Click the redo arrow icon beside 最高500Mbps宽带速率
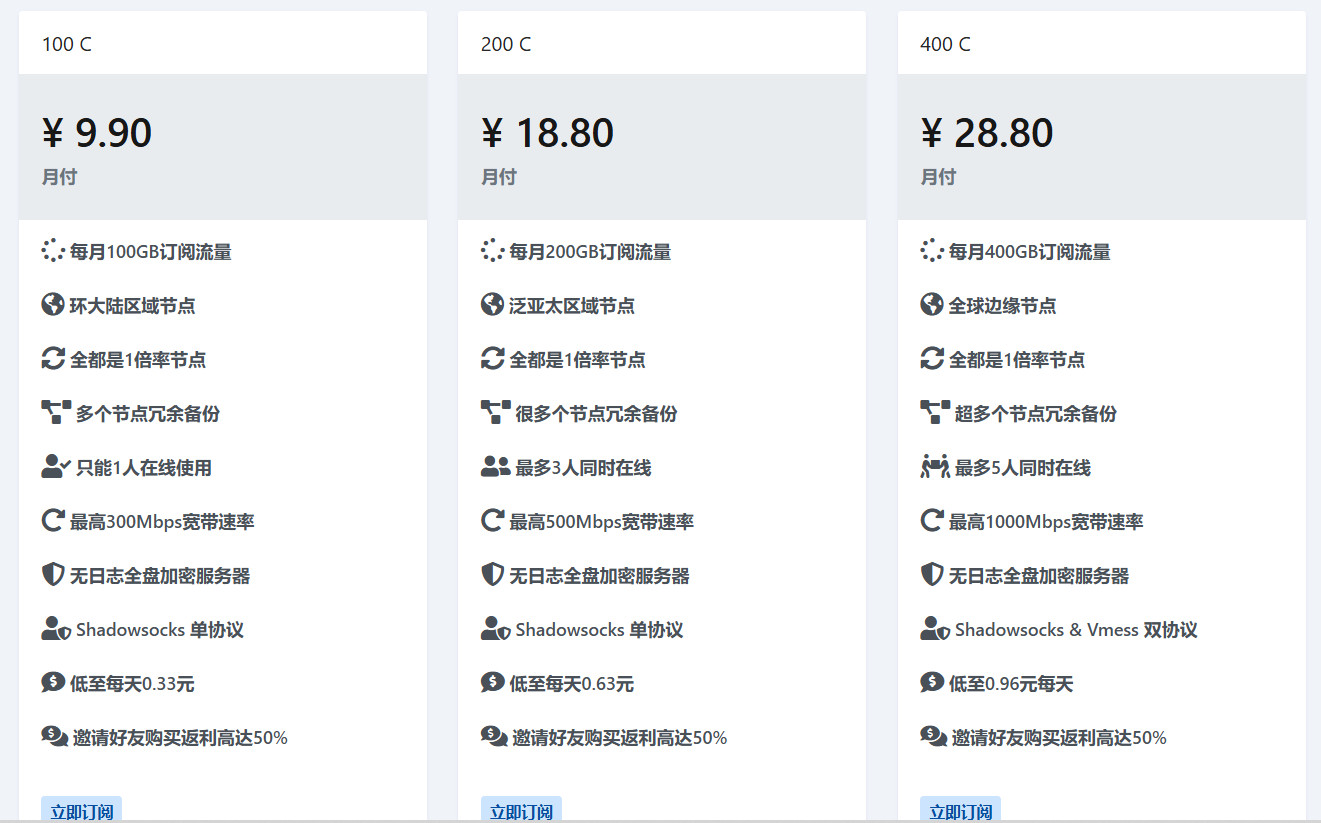Viewport: 1321px width, 823px height. tap(492, 521)
